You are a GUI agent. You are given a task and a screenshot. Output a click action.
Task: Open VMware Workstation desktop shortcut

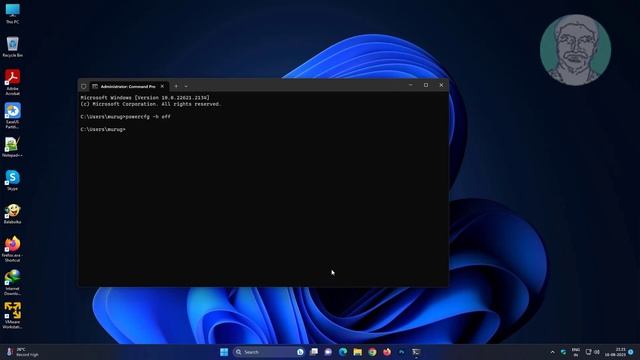12,316
